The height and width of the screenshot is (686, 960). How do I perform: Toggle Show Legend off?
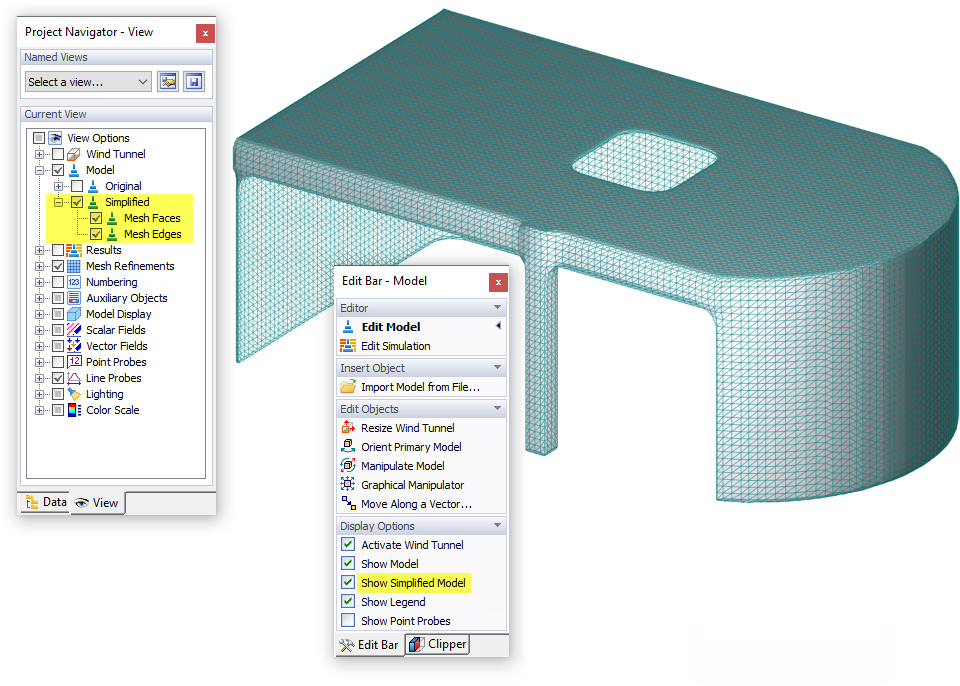click(x=350, y=601)
